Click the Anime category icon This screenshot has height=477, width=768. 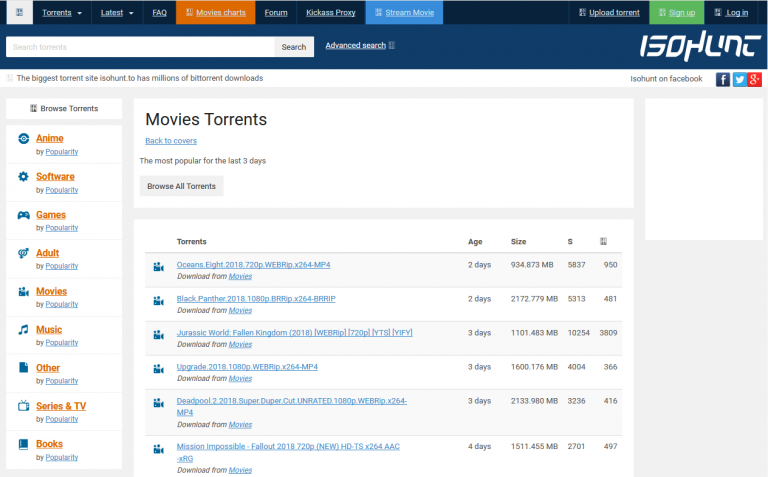coord(24,139)
